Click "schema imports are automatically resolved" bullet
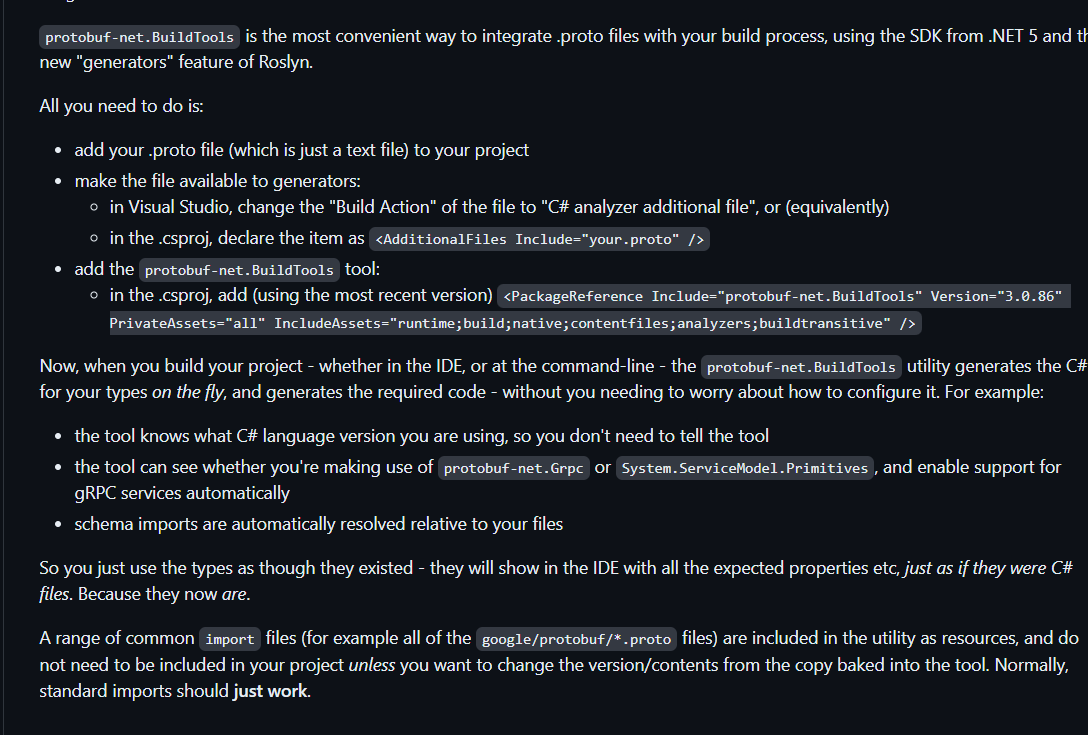Image resolution: width=1088 pixels, height=735 pixels. click(318, 524)
